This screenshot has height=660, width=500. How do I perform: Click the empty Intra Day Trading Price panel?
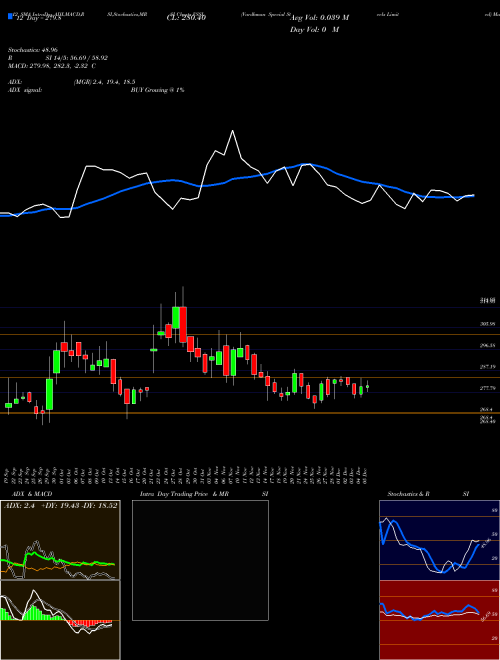[x=200, y=560]
